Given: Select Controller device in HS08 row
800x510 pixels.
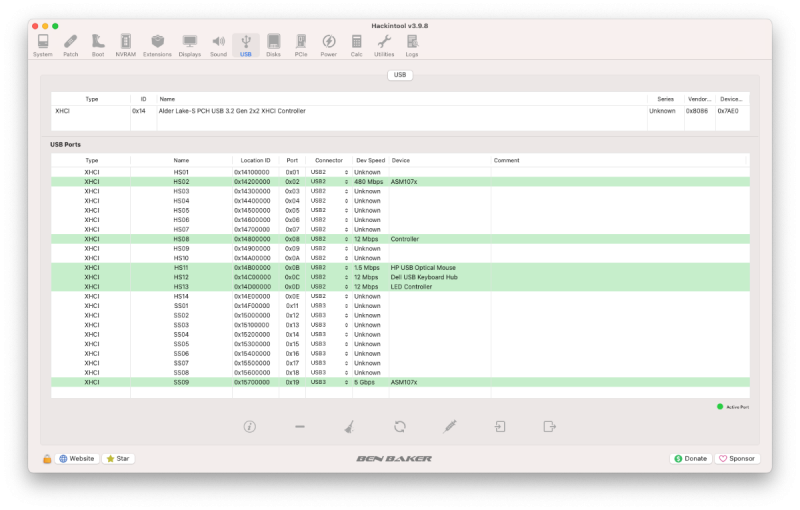Looking at the screenshot, I should [405, 239].
